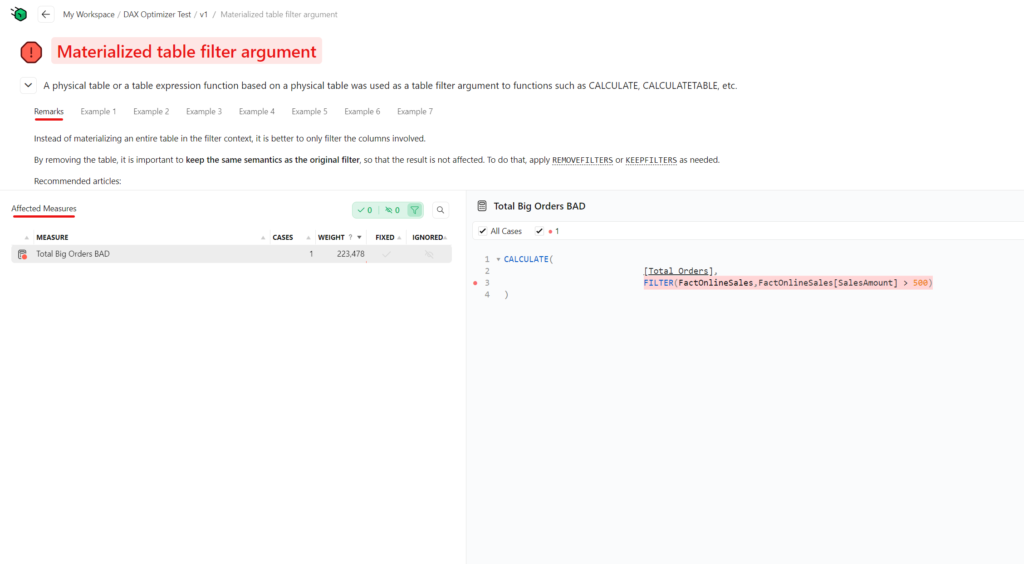
Task: Go back with the left arrow button
Action: (46, 14)
